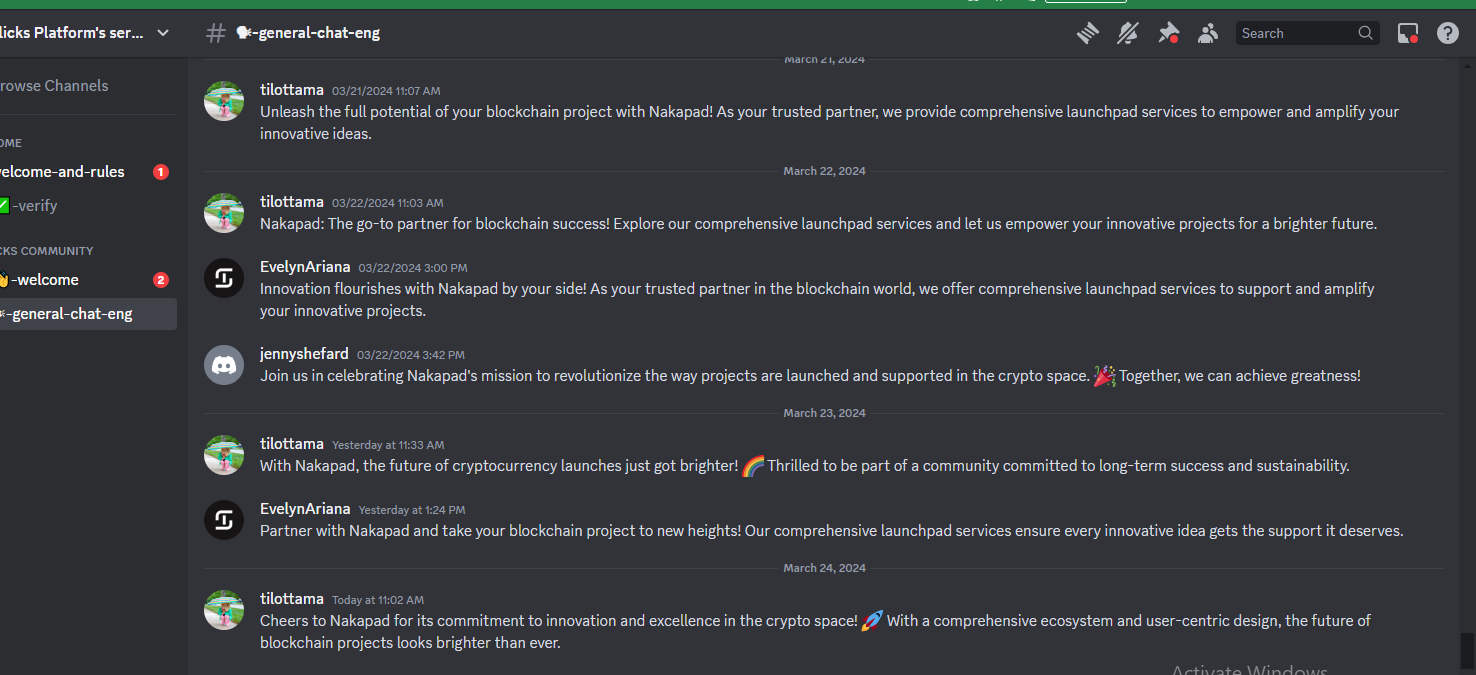The image size is (1476, 675).
Task: Collapse the CLICKS COMMUNITY category
Action: 47,251
